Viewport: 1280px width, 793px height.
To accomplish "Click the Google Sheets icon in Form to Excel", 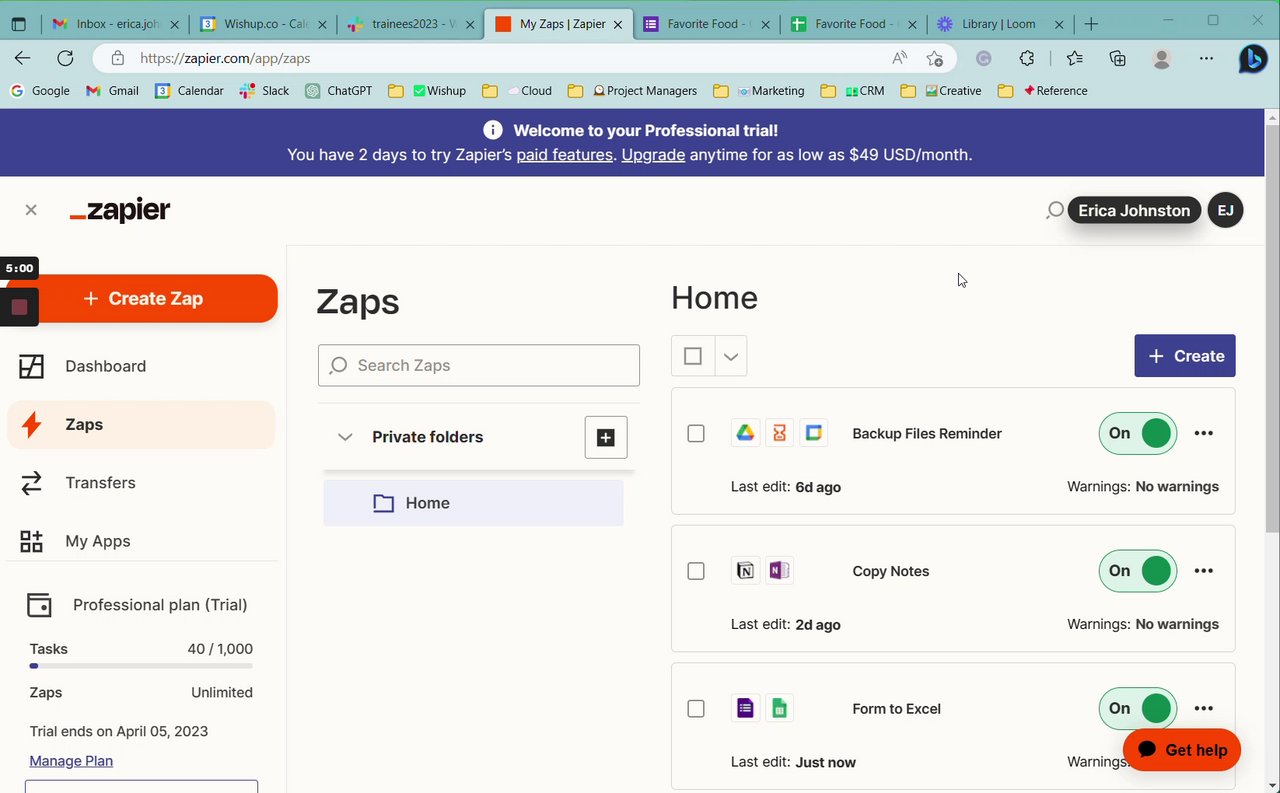I will point(779,709).
